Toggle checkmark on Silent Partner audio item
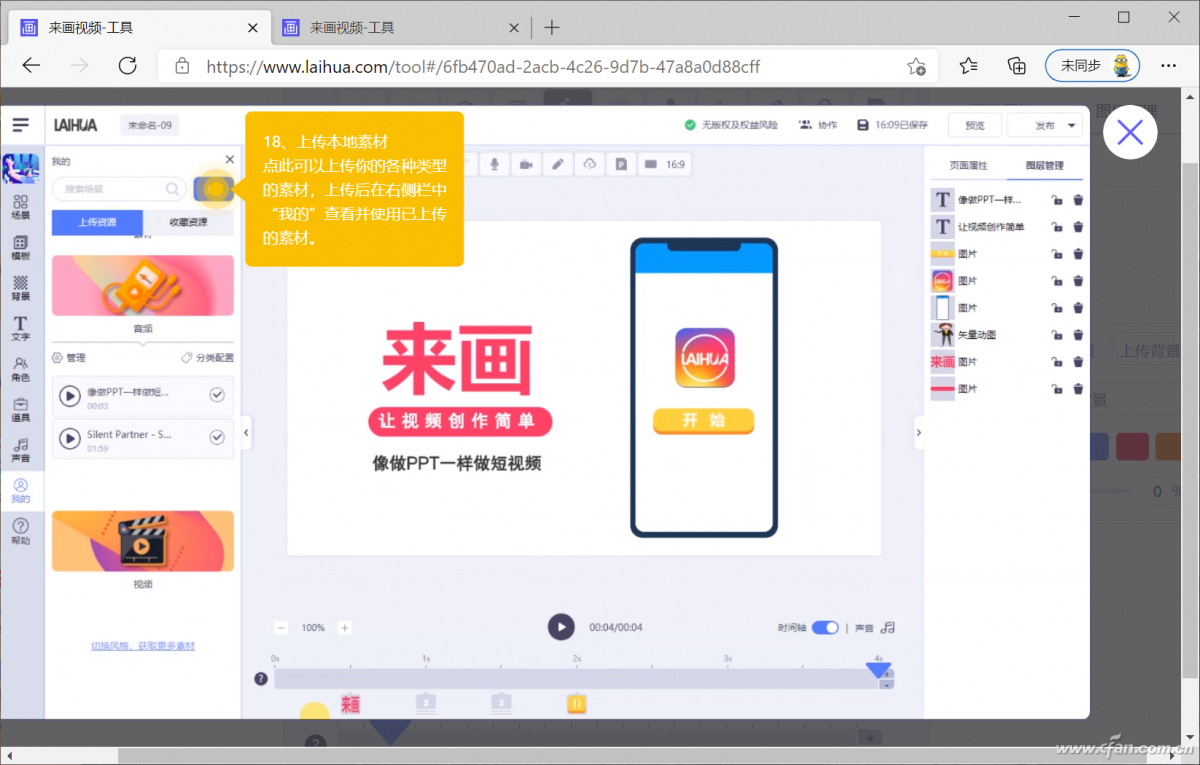Screen dimensions: 1200x765 point(217,438)
